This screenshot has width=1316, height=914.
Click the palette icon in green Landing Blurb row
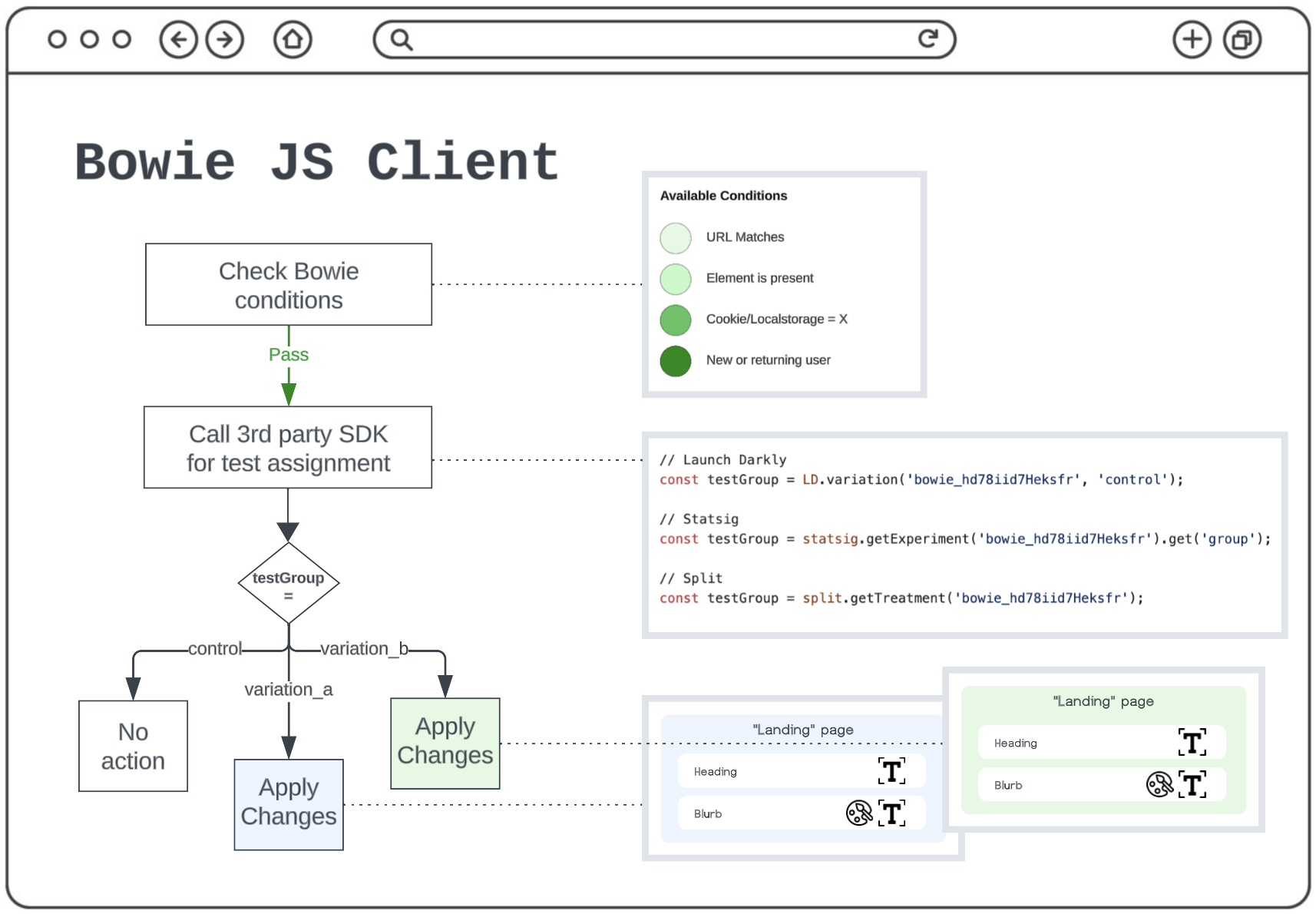point(1159,784)
